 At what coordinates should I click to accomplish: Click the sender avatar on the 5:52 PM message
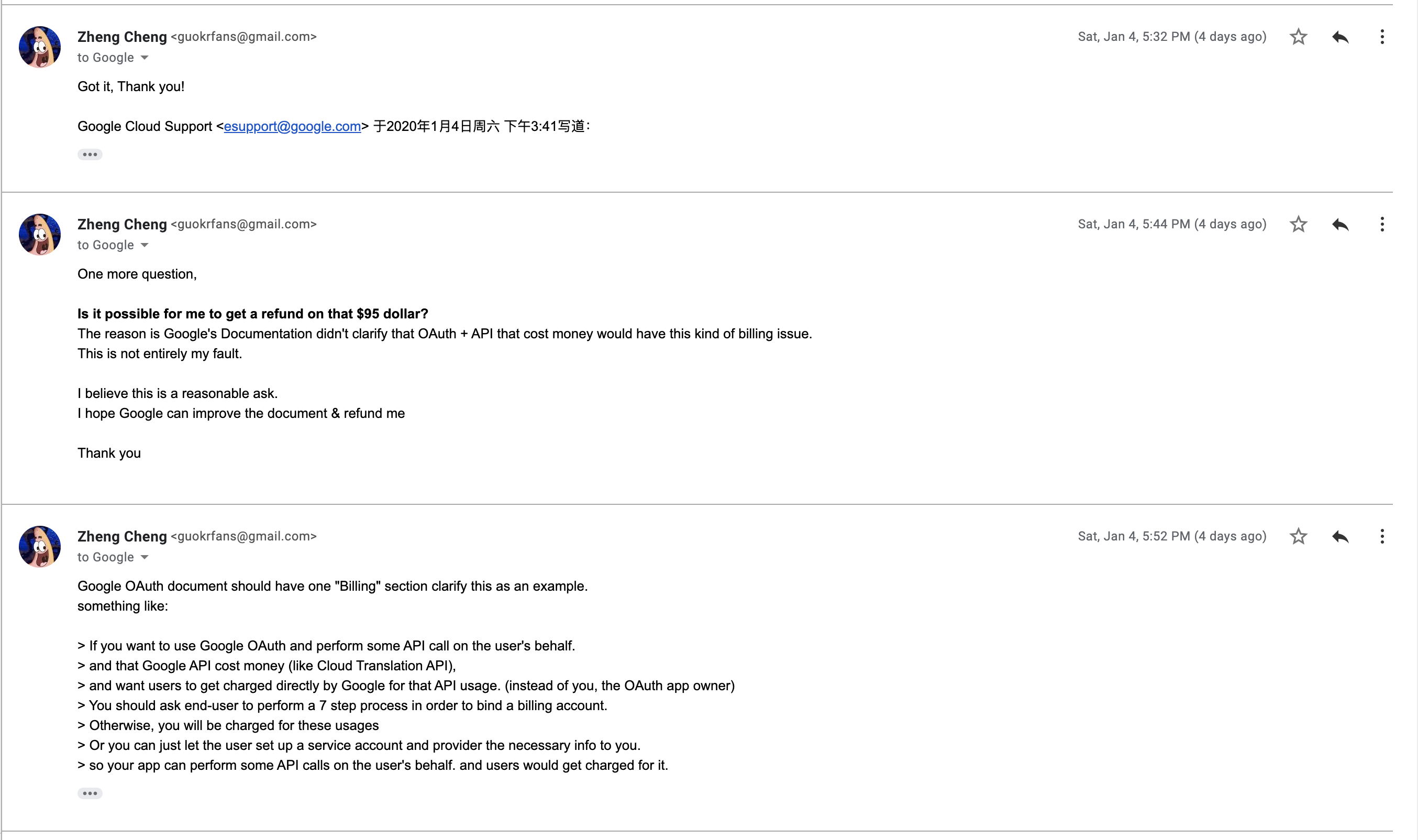click(40, 546)
